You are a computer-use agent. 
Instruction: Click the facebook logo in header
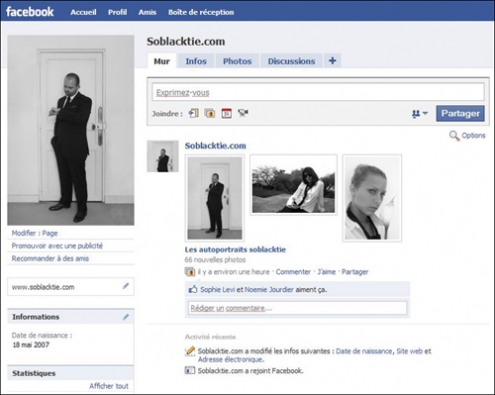[x=30, y=12]
